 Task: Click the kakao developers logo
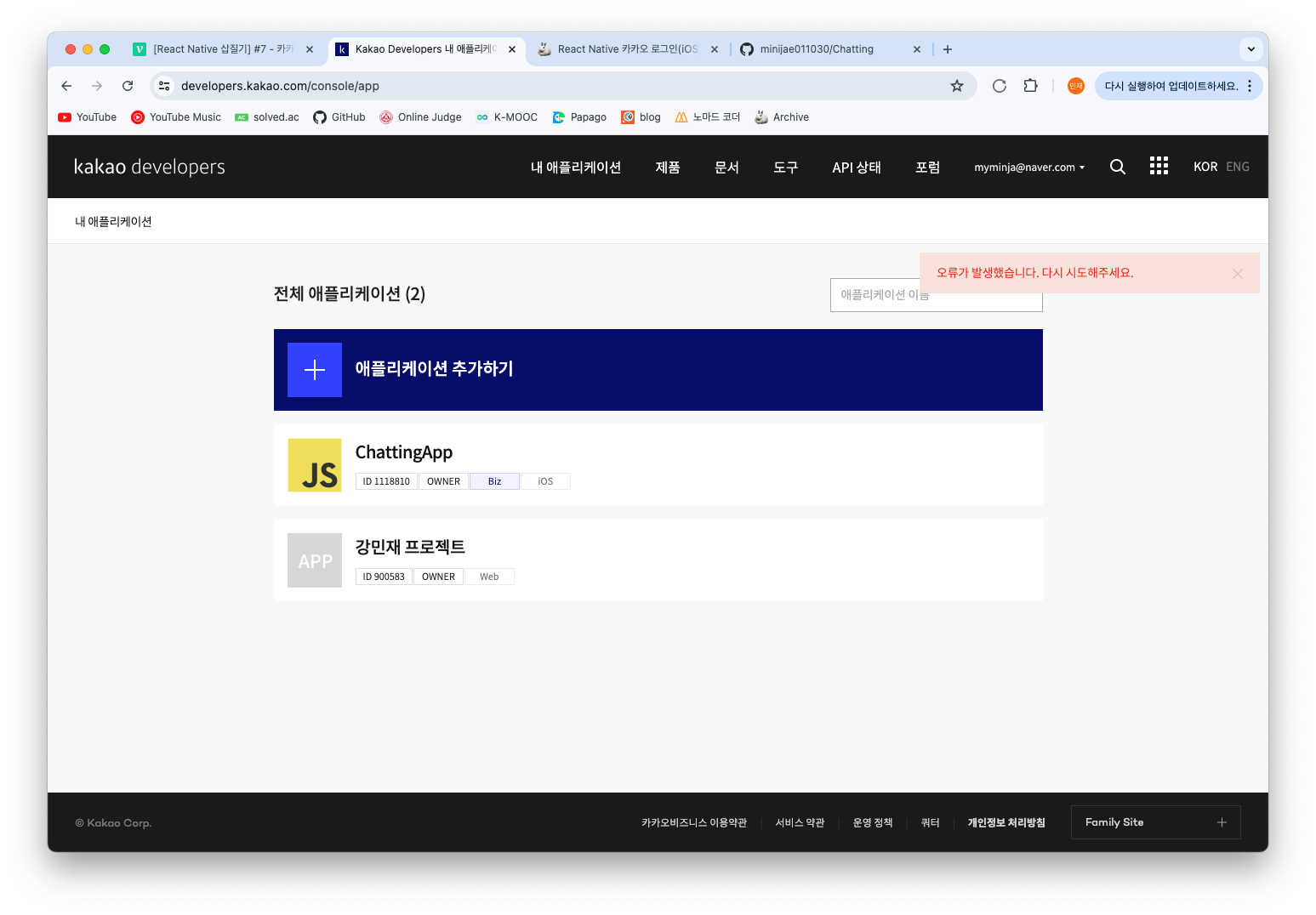(x=150, y=167)
